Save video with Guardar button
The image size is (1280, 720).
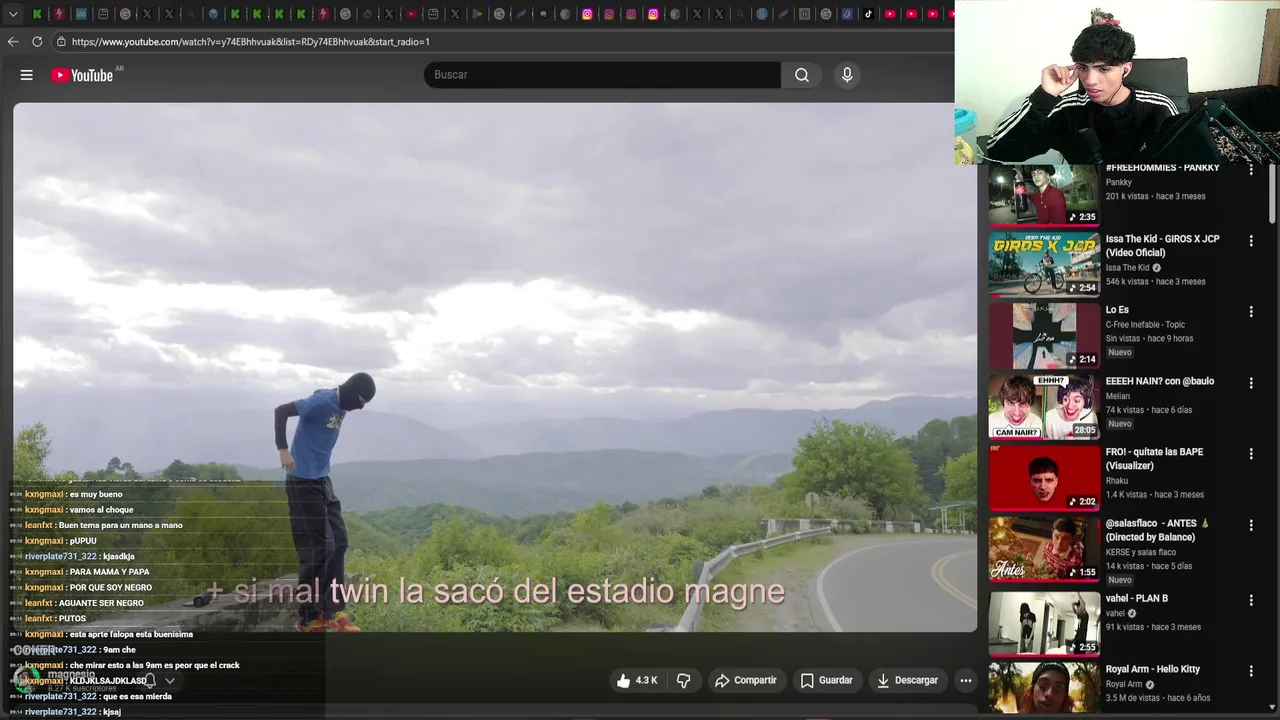(x=827, y=680)
